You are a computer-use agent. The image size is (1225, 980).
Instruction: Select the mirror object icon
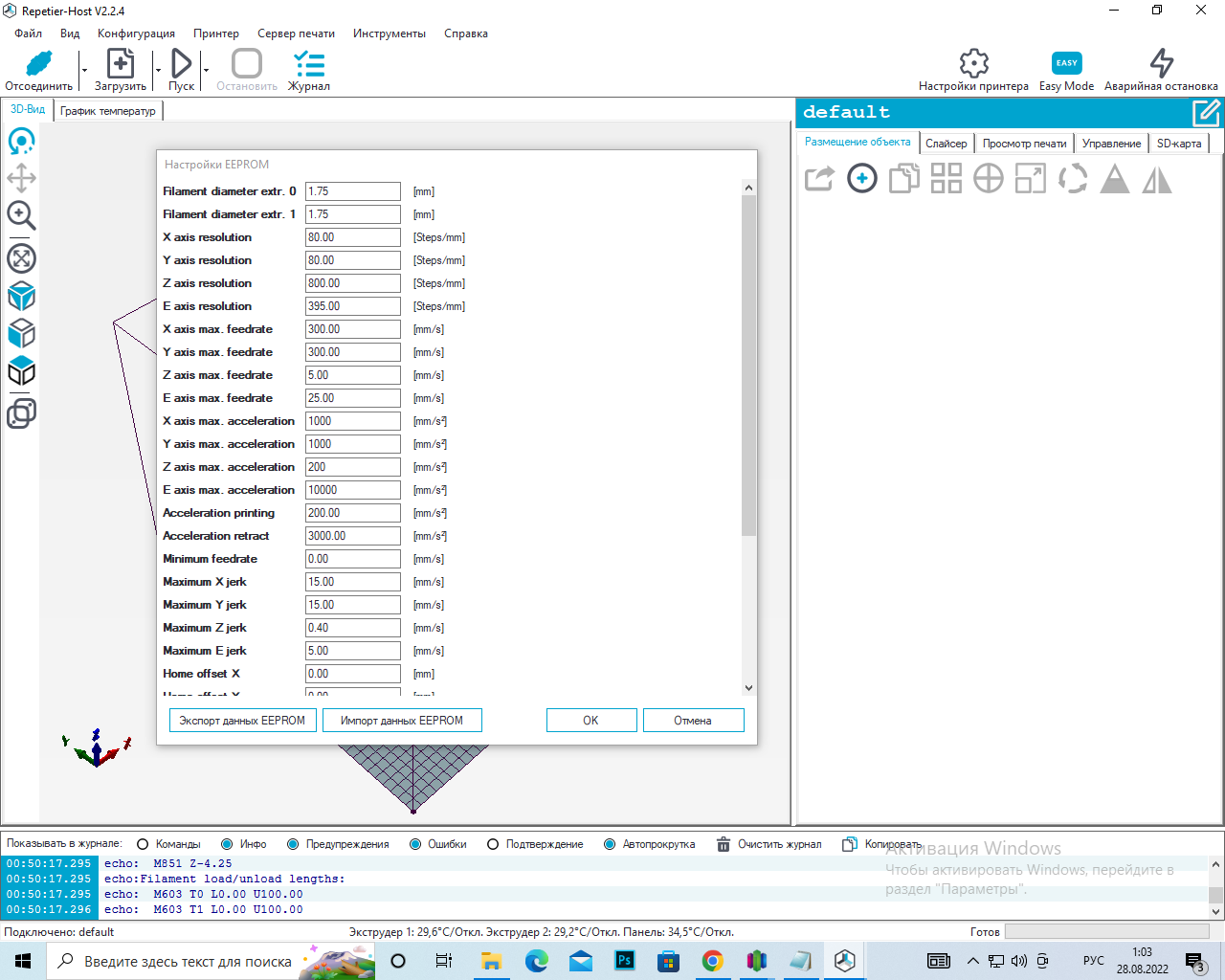pyautogui.click(x=1157, y=179)
